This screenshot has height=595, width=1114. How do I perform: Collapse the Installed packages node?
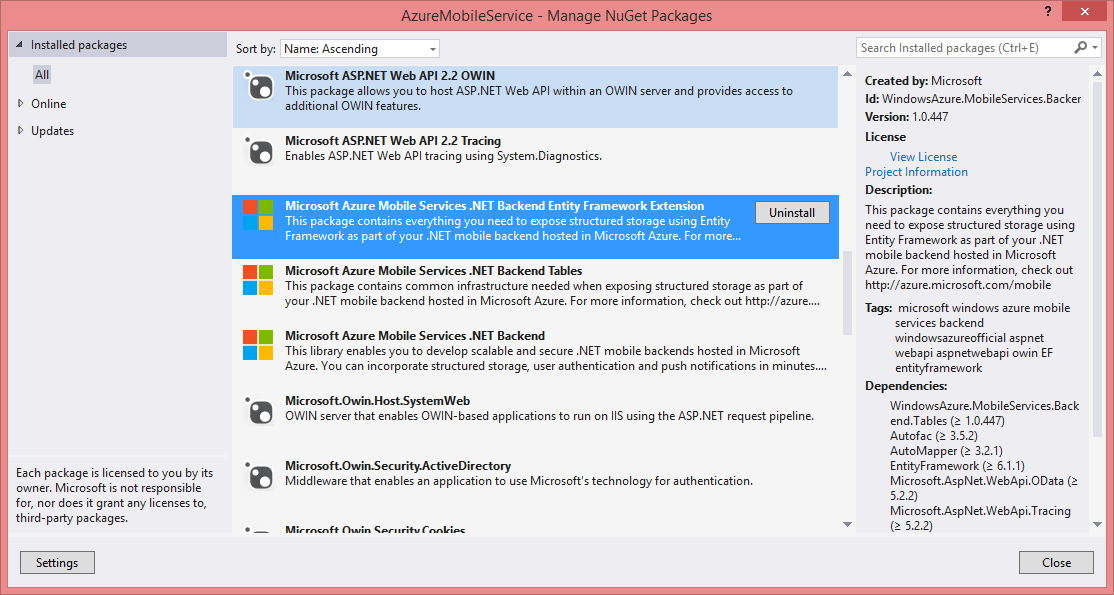click(x=18, y=45)
